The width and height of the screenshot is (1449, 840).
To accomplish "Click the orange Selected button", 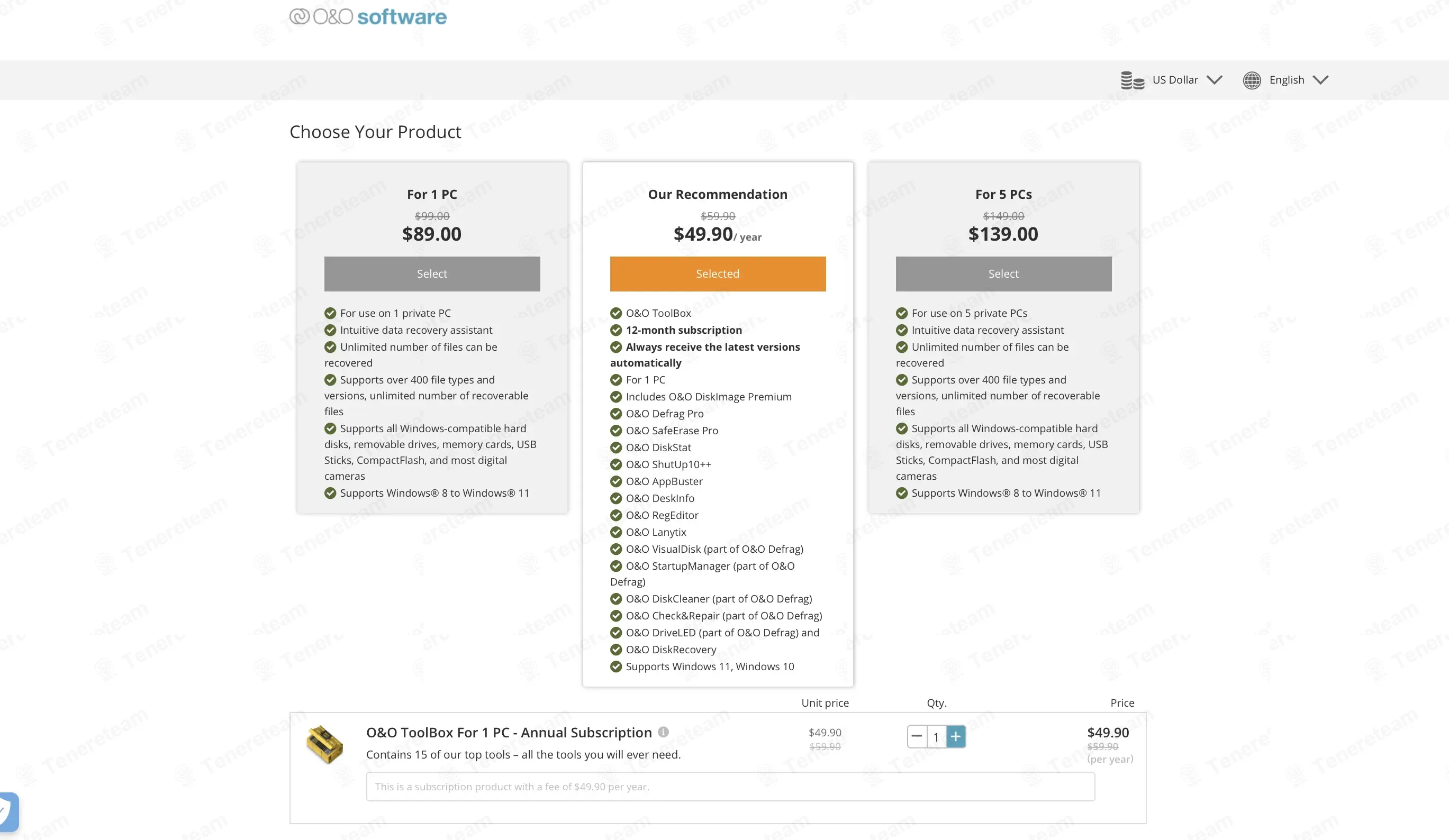I will (717, 273).
